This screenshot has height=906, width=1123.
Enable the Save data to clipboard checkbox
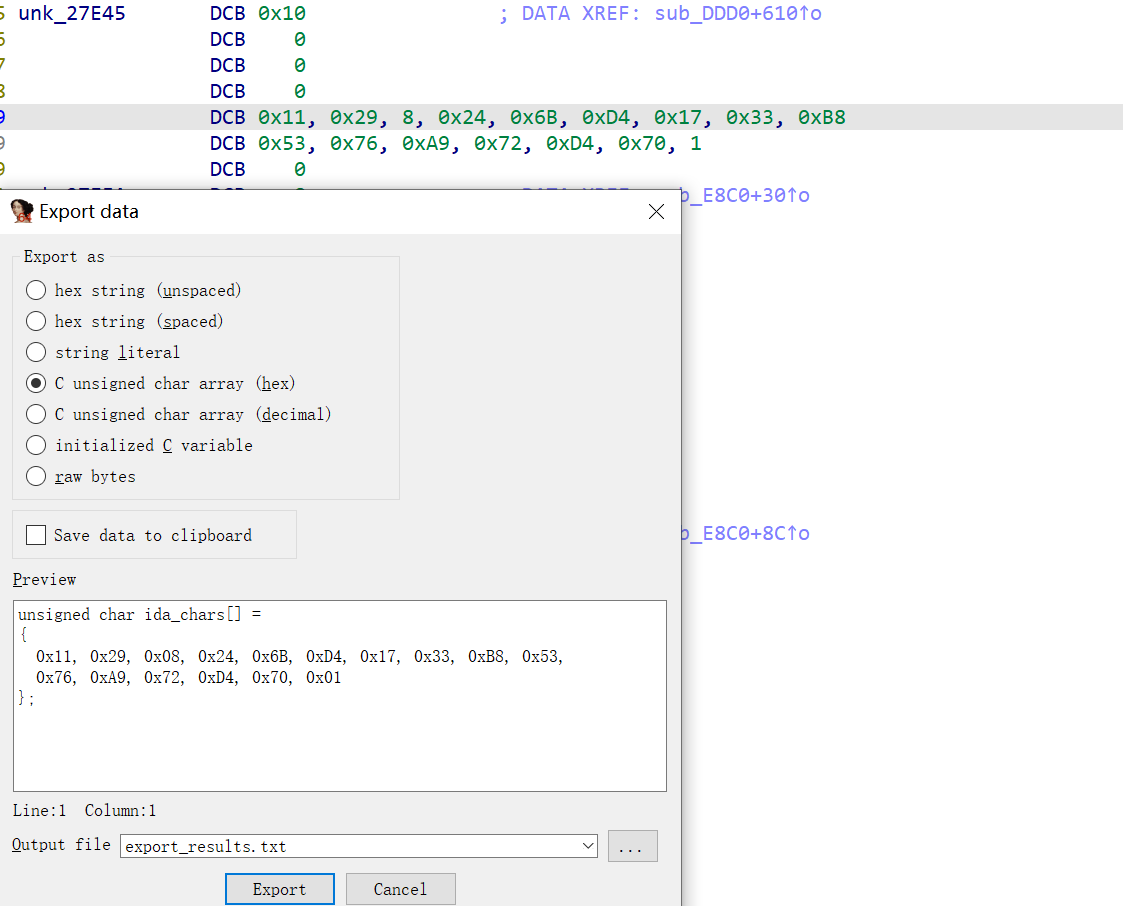pyautogui.click(x=37, y=536)
